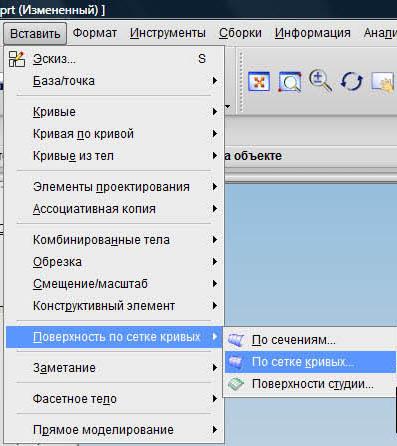The height and width of the screenshot is (446, 397).
Task: Open Комбинированные тела menu item
Action: tap(114, 240)
